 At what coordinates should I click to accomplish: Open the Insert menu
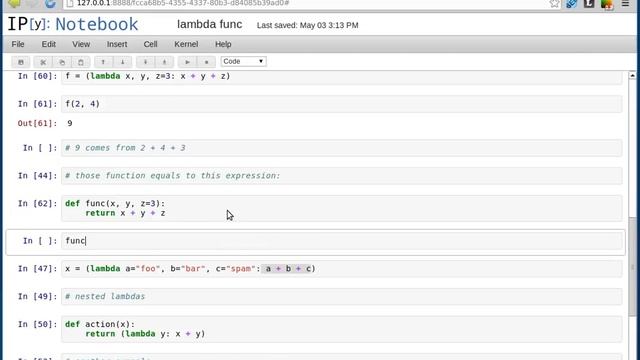[117, 44]
